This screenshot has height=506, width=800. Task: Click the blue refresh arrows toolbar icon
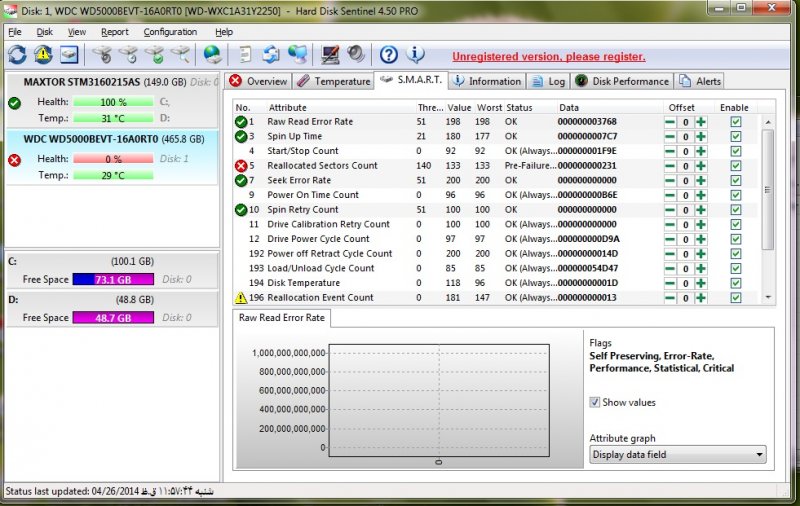[x=17, y=54]
